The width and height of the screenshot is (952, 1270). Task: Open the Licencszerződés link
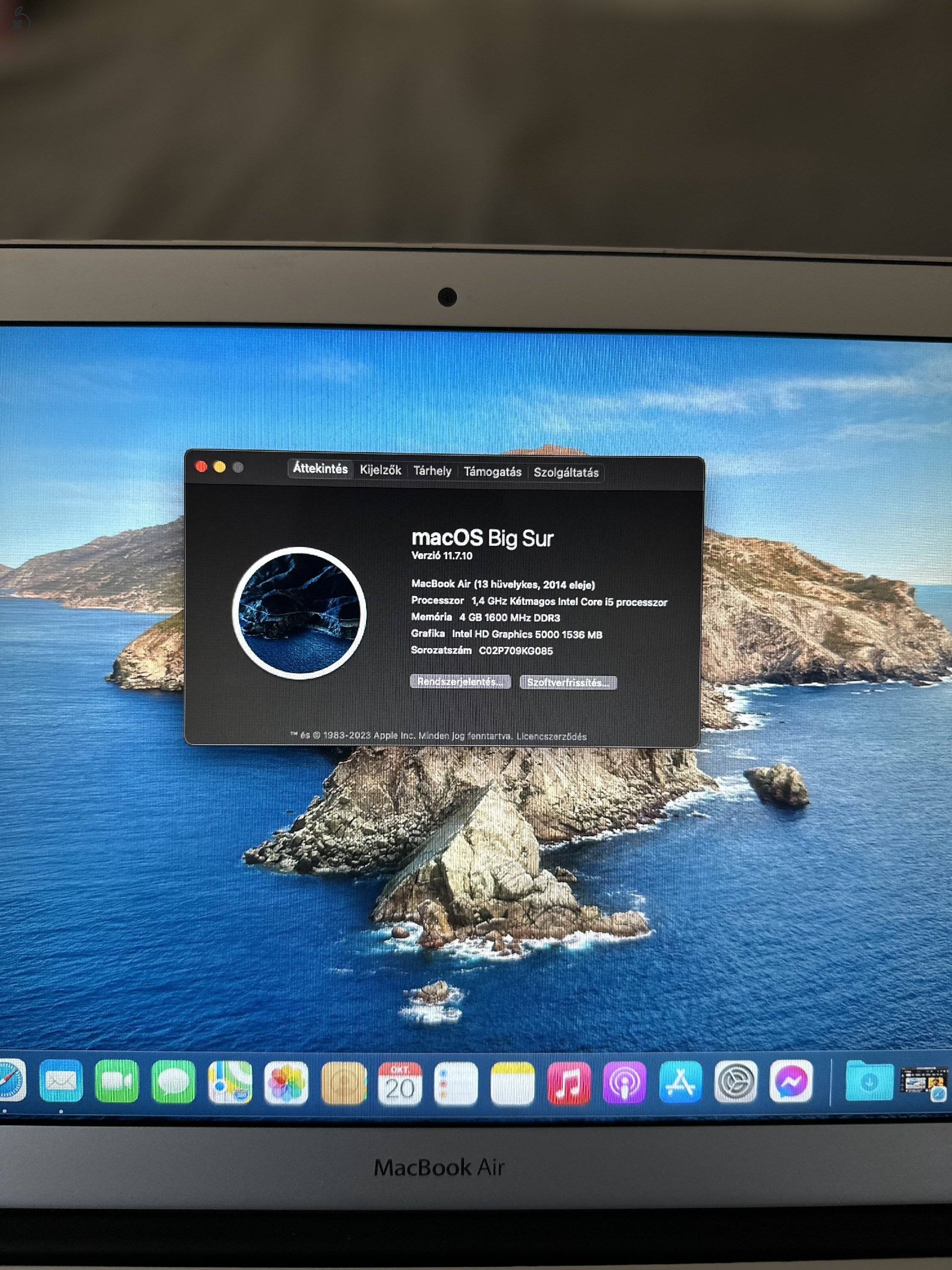[x=551, y=737]
